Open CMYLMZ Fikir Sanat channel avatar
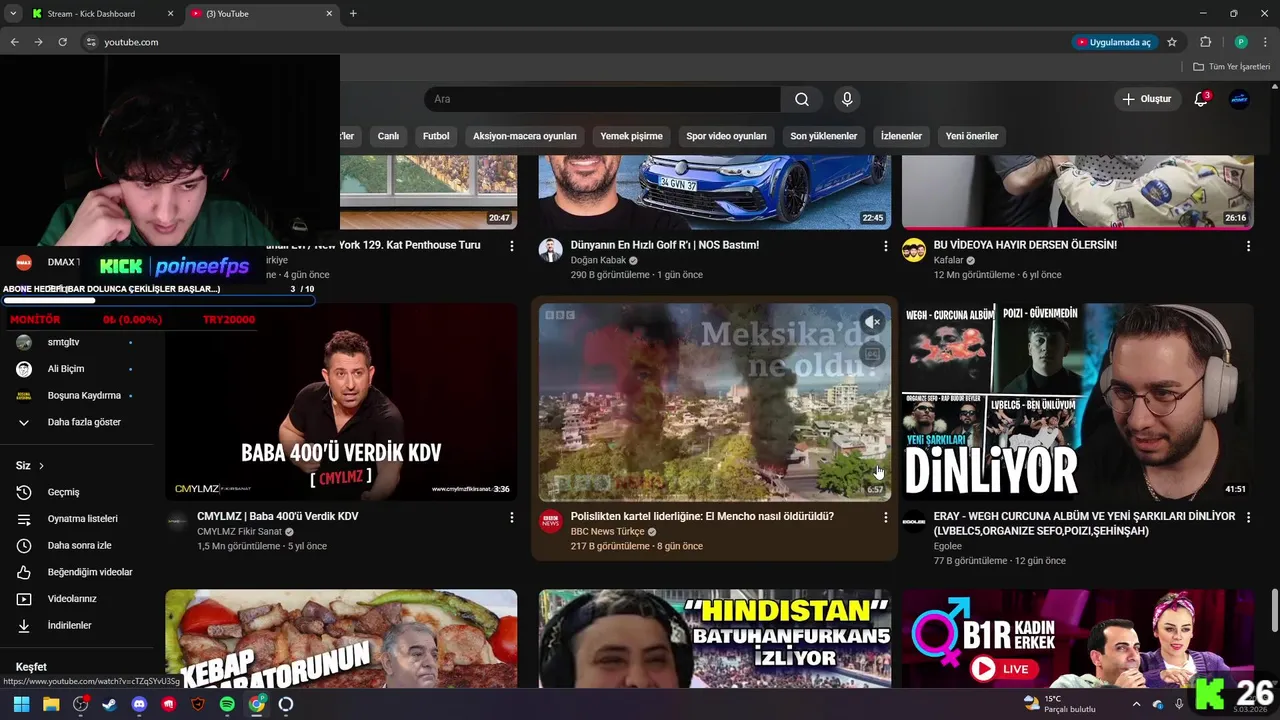This screenshot has height=720, width=1280. (x=177, y=521)
